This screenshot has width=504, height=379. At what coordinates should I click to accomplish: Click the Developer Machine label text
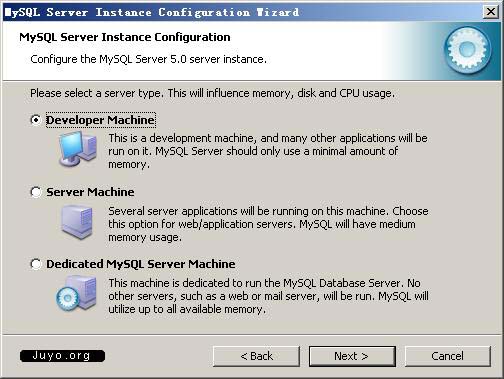[100, 120]
